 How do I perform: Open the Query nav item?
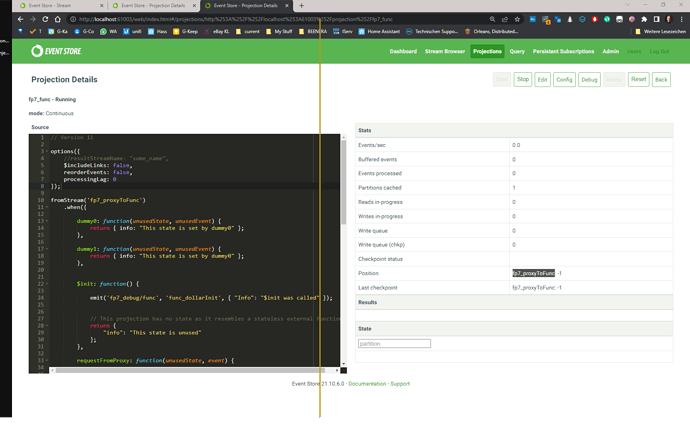coord(517,52)
